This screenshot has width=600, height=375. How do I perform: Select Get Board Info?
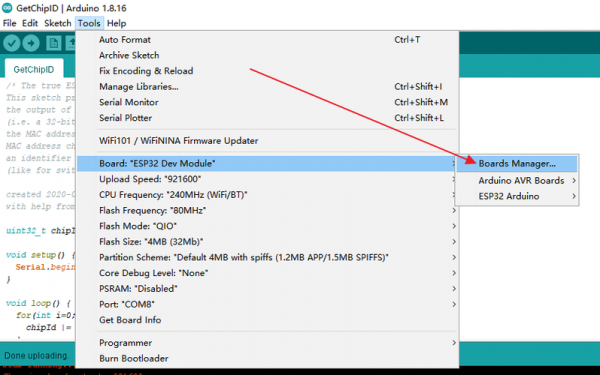[267, 320]
